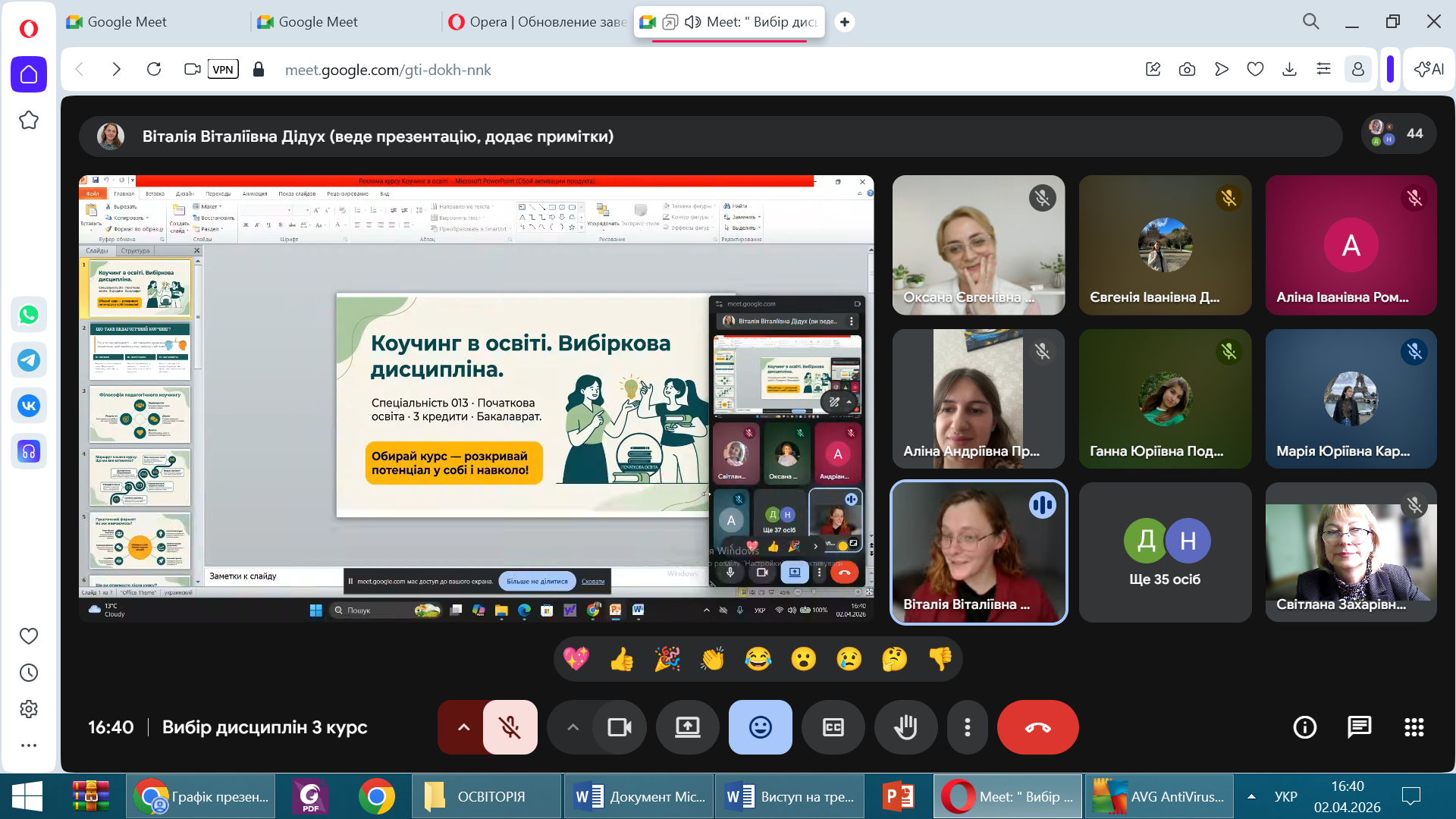Unmute your microphone in Meet
Image resolution: width=1456 pixels, height=819 pixels.
[510, 727]
